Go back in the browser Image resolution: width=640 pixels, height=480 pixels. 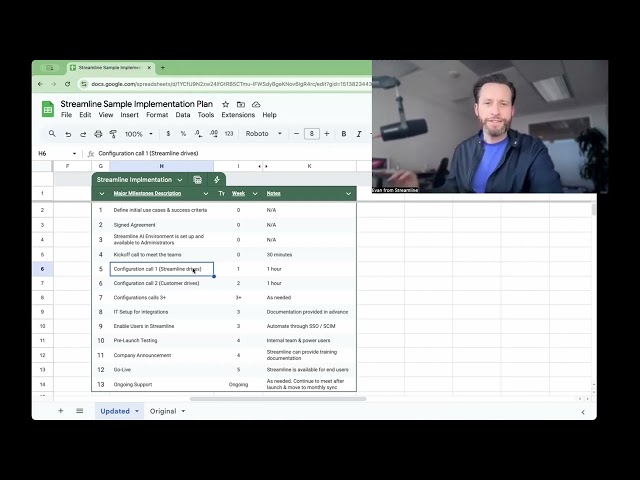pyautogui.click(x=40, y=84)
